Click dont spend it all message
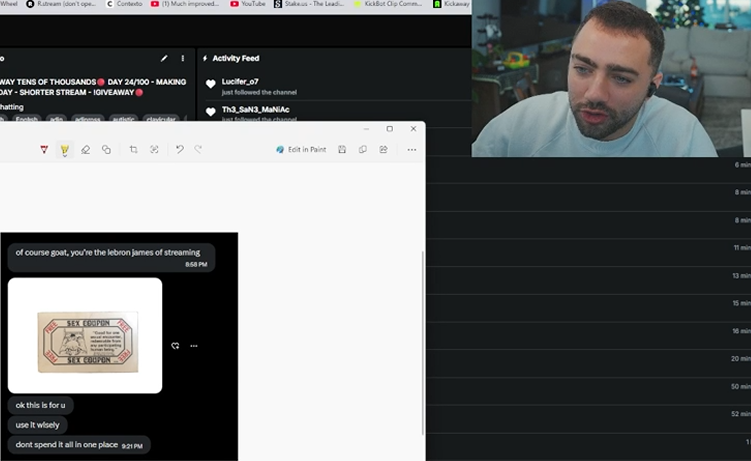The width and height of the screenshot is (751, 461). point(79,445)
